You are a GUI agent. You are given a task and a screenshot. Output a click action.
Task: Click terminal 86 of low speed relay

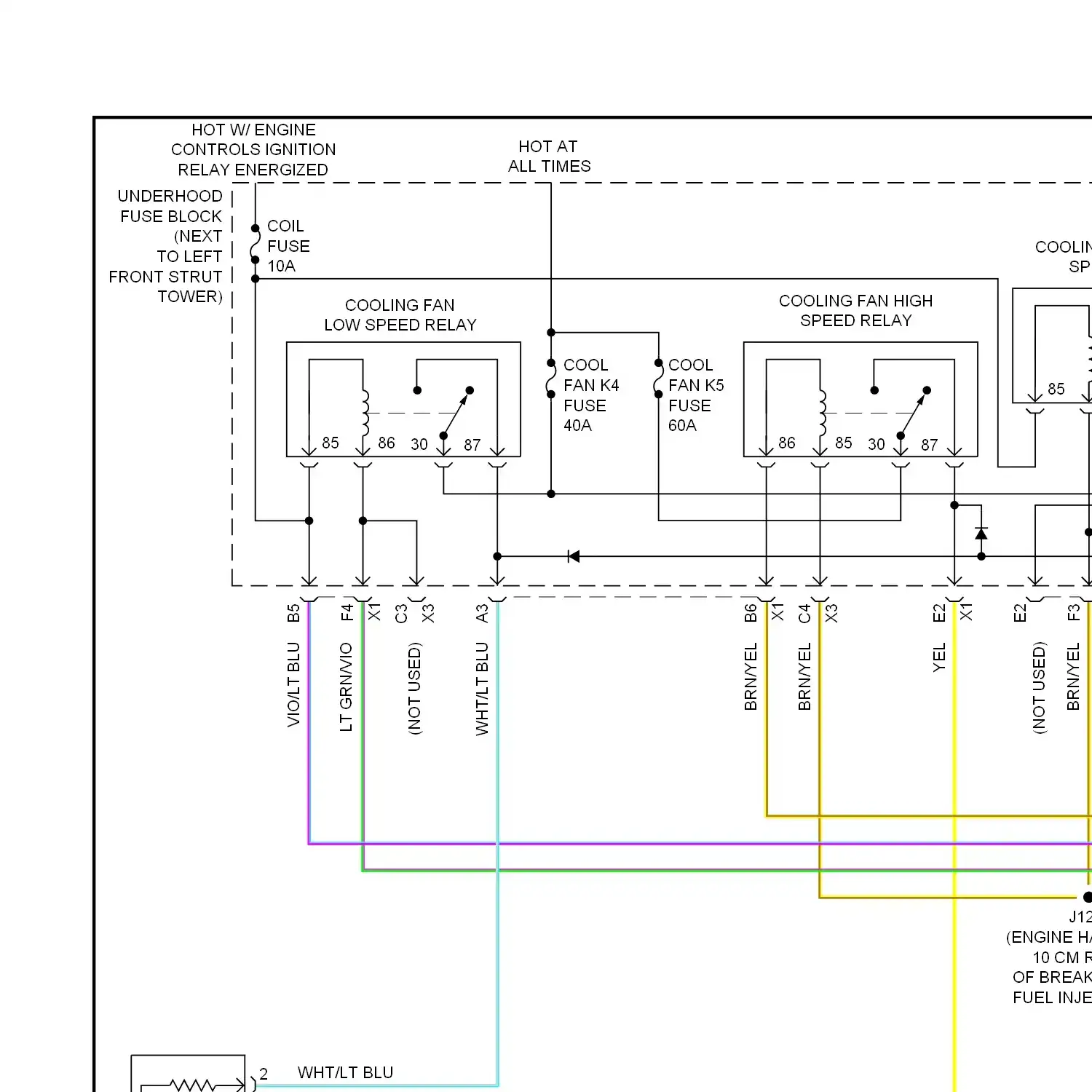(x=387, y=443)
